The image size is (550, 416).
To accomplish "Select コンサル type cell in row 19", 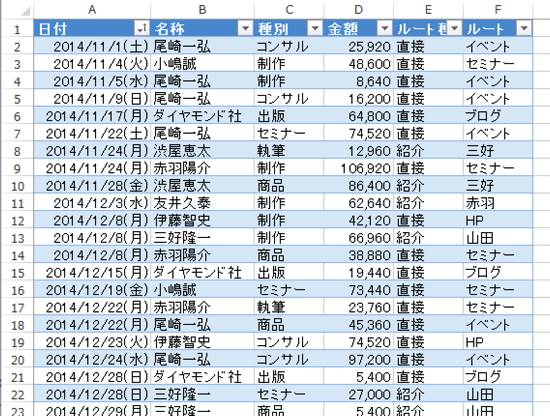I will click(x=289, y=342).
